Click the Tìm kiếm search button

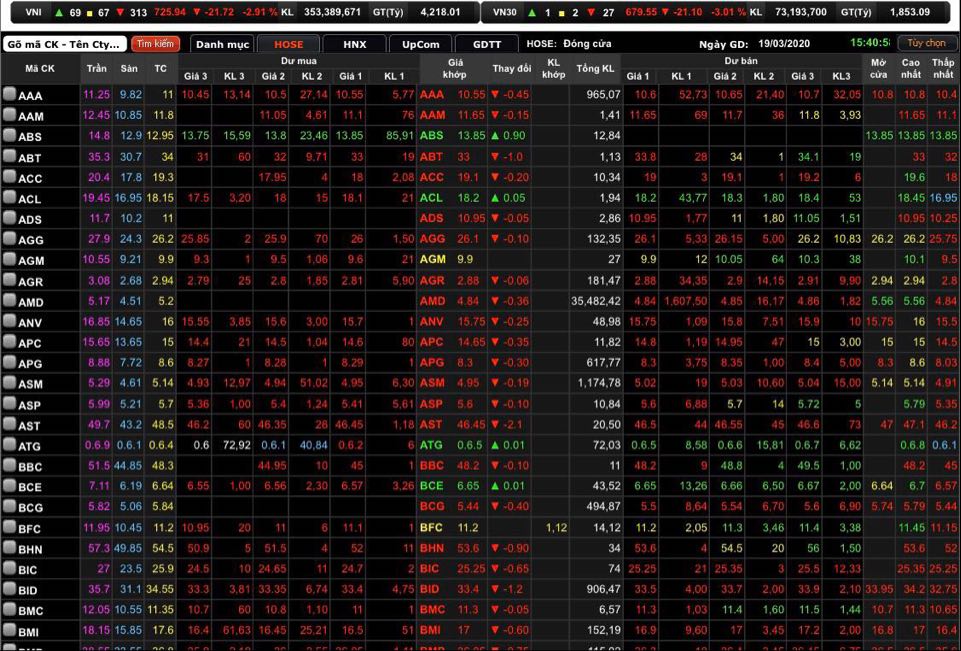[x=155, y=45]
